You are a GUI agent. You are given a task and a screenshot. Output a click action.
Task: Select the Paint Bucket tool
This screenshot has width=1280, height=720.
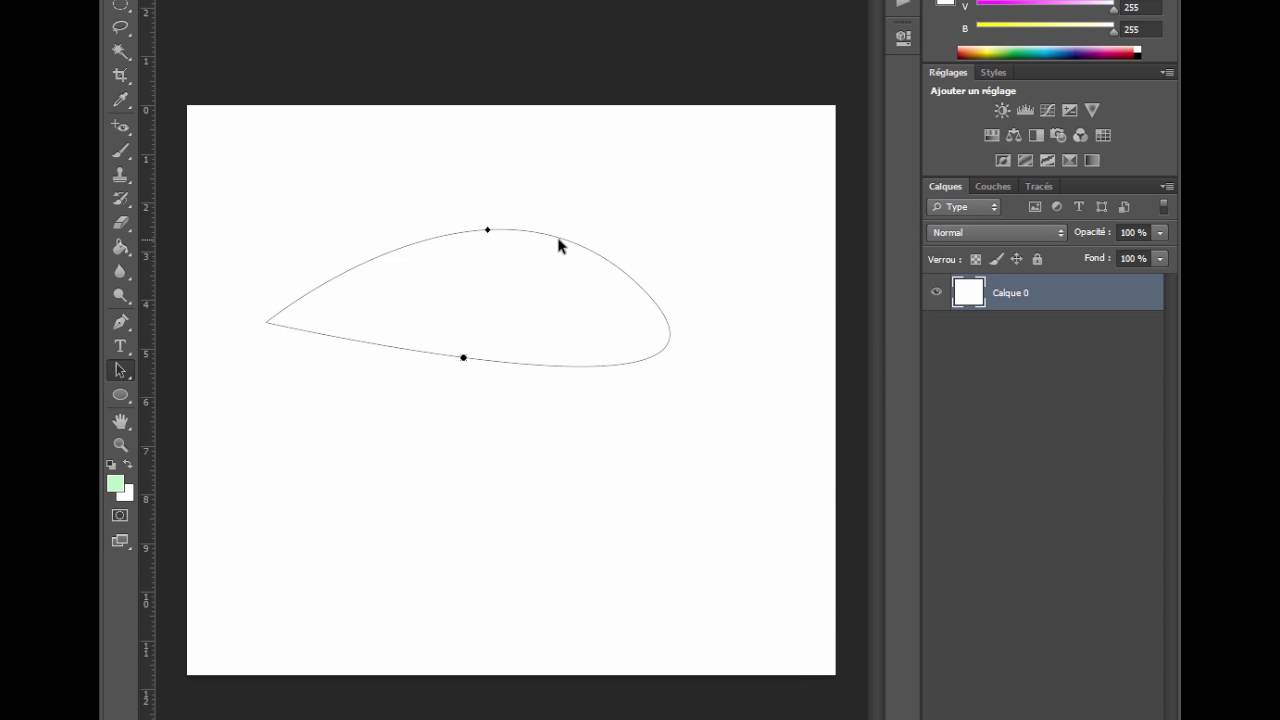point(120,247)
